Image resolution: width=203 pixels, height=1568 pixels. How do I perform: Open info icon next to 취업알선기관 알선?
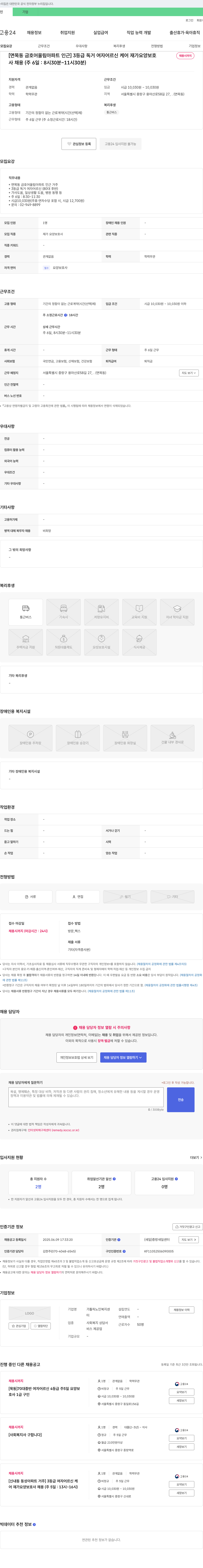pos(114,1179)
